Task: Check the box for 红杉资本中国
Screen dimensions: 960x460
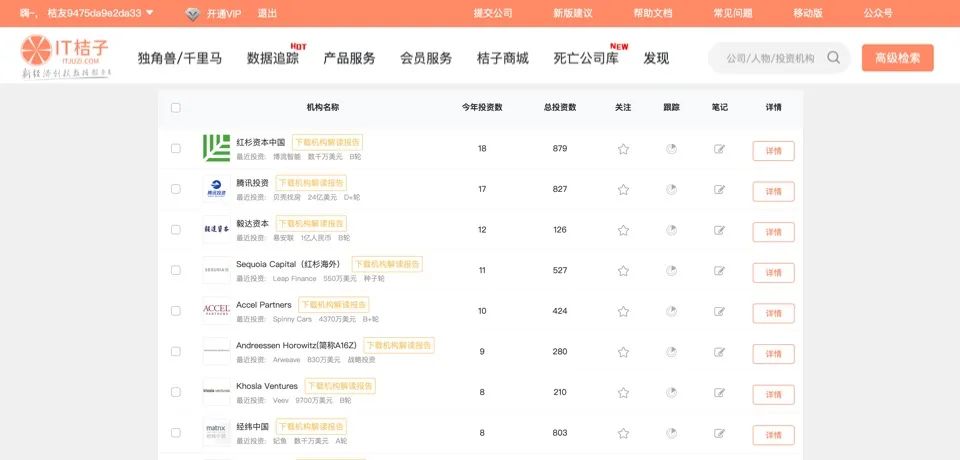Action: 176,149
